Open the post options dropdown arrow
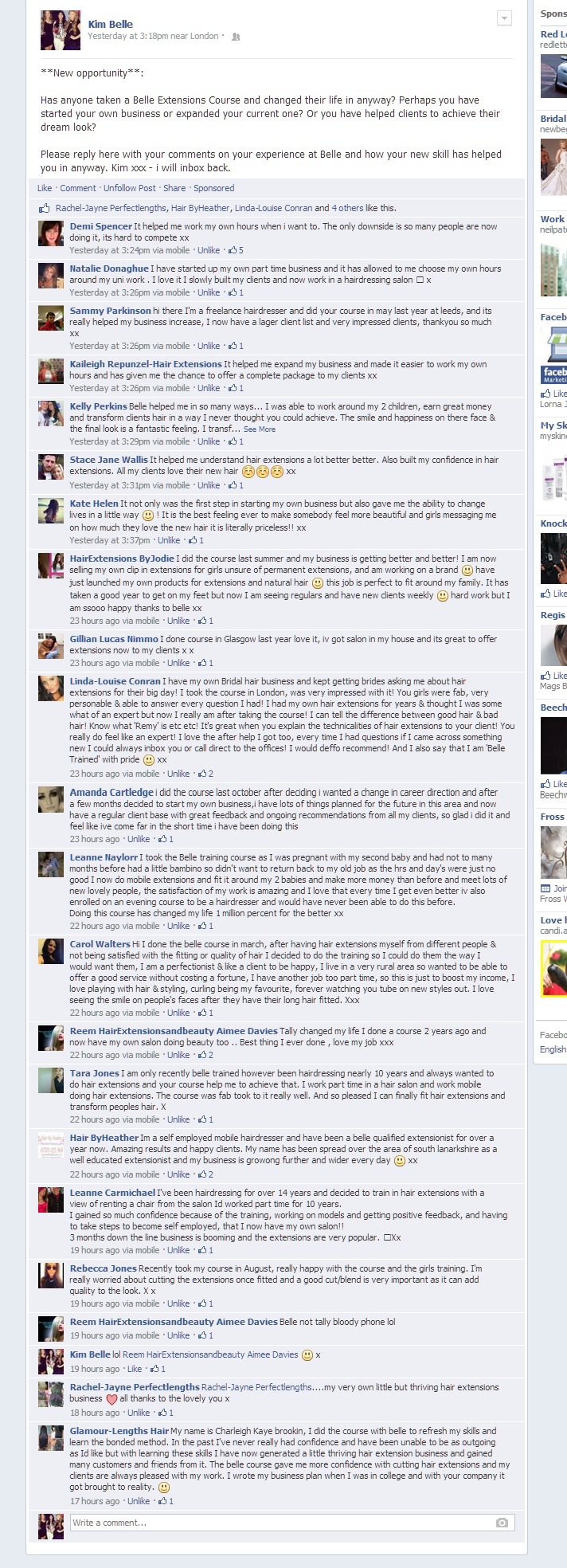This screenshot has width=567, height=1568. pos(503,18)
